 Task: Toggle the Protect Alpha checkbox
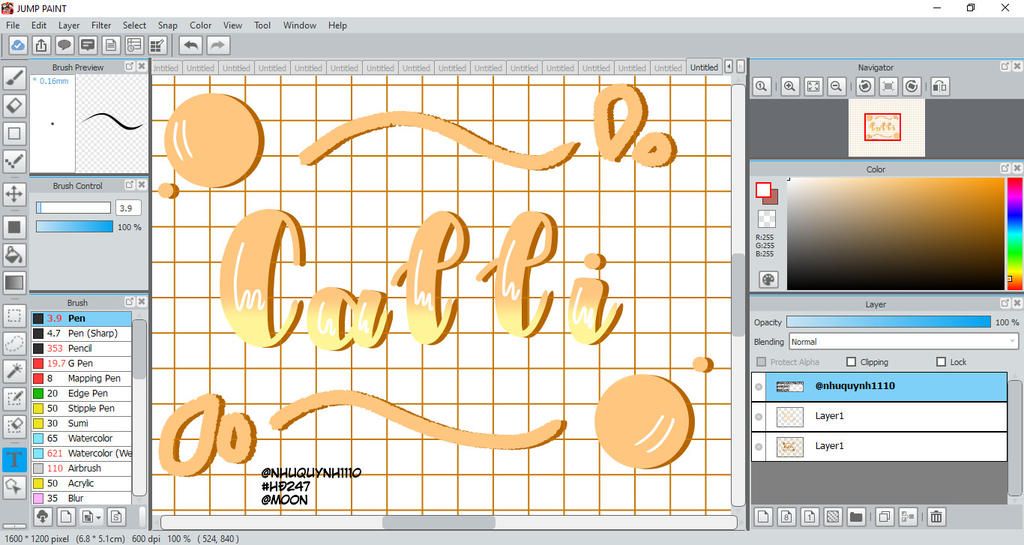point(761,362)
